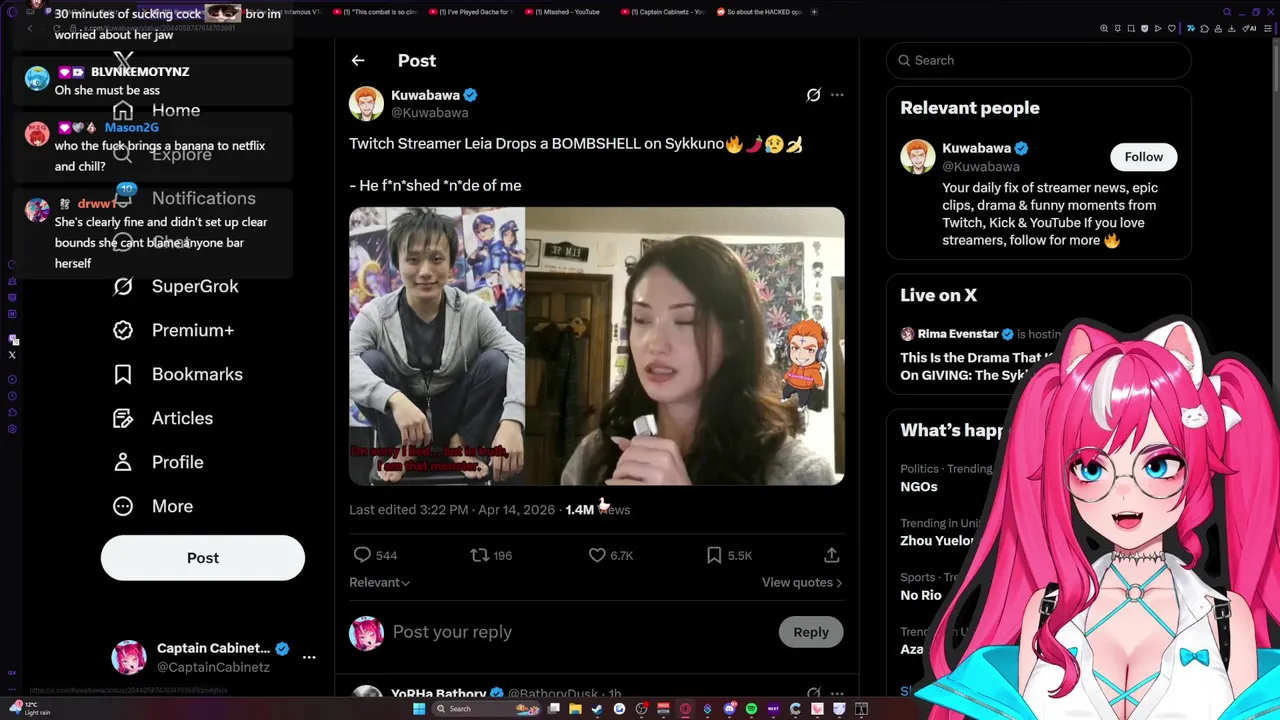Switch to the 'I've Played Gacha' tab
The width and height of the screenshot is (1280, 720).
point(476,12)
